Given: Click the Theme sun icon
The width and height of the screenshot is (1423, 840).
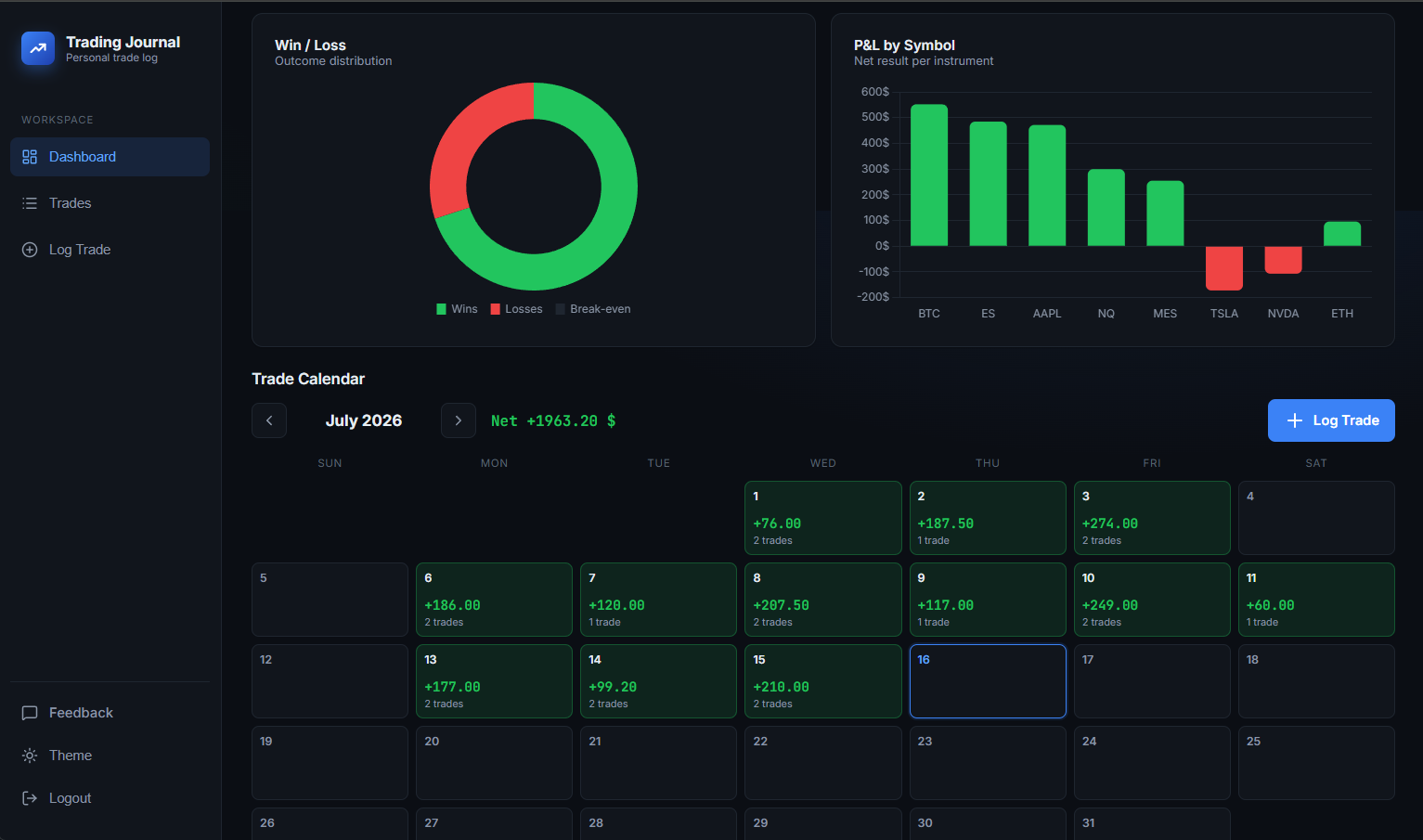Looking at the screenshot, I should [30, 756].
